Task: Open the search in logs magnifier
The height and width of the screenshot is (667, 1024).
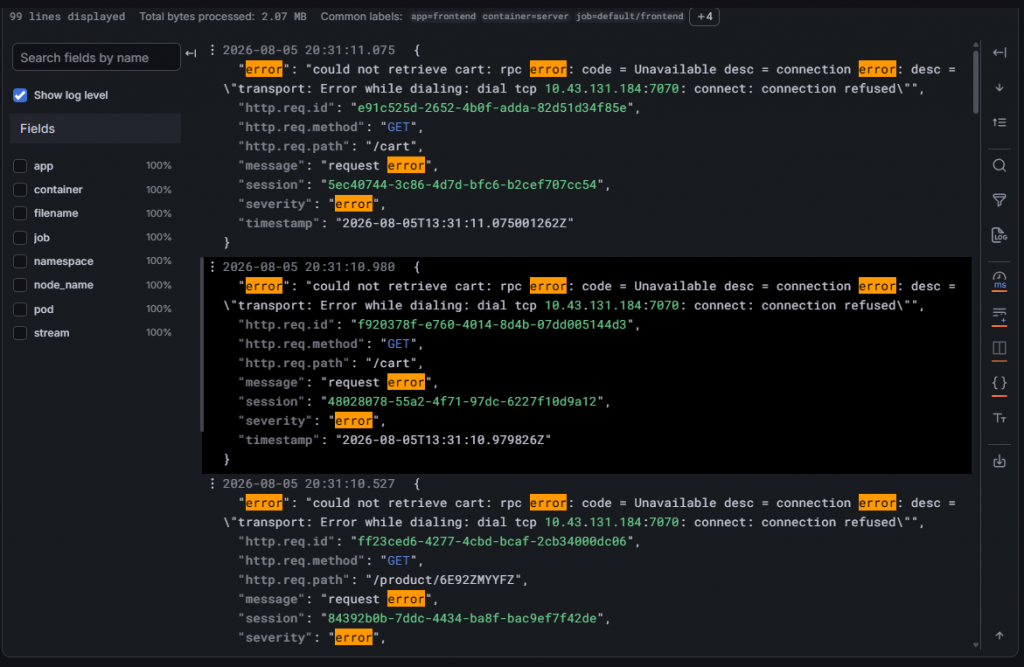Action: [x=999, y=165]
